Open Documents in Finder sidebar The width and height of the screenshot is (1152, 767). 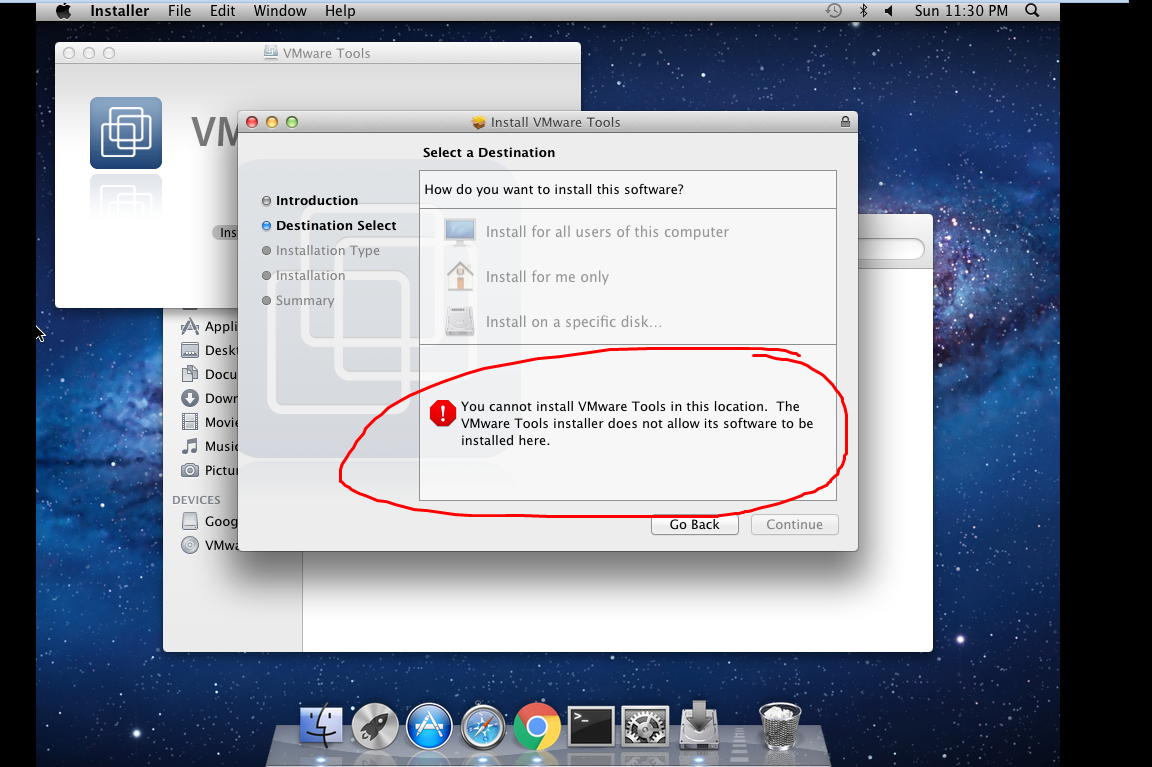209,374
